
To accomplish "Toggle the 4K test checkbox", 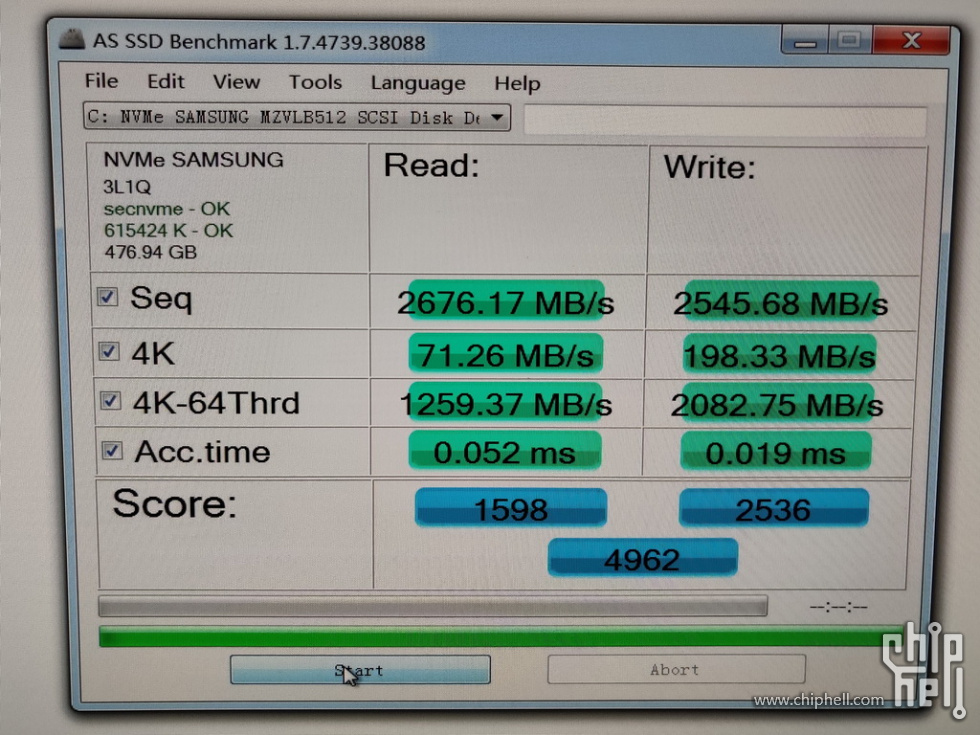I will pyautogui.click(x=109, y=351).
